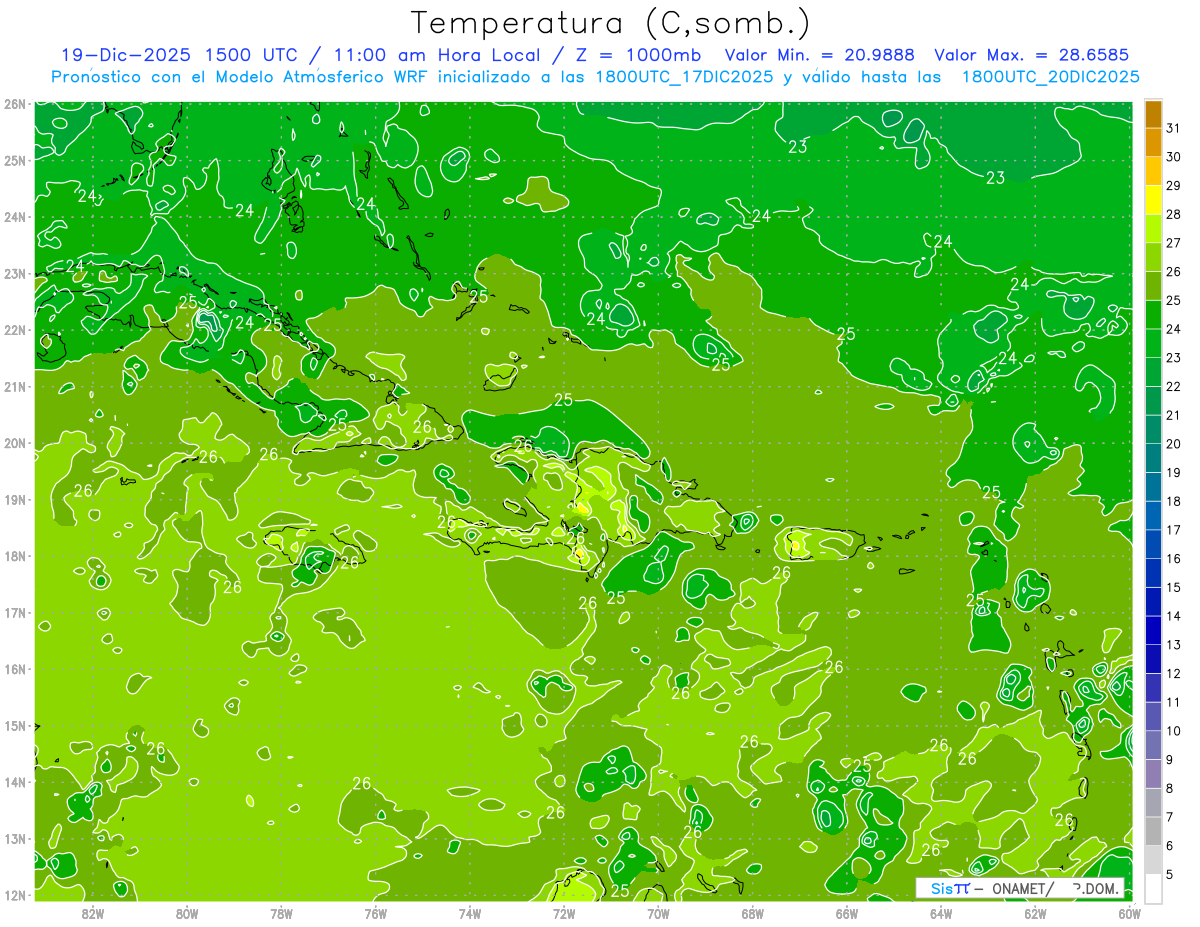
Task: Click the "74W" longitude label
Action: pos(470,912)
